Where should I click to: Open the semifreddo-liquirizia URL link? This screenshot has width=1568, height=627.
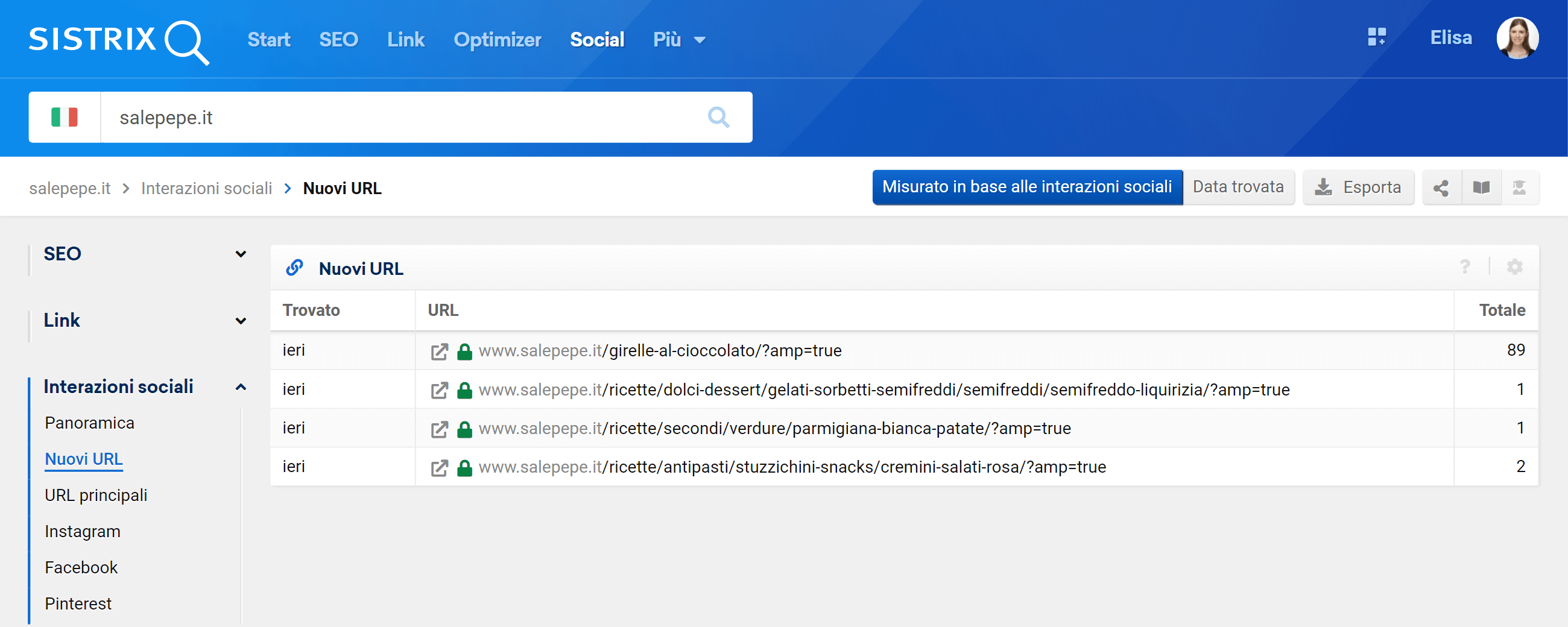(x=884, y=389)
